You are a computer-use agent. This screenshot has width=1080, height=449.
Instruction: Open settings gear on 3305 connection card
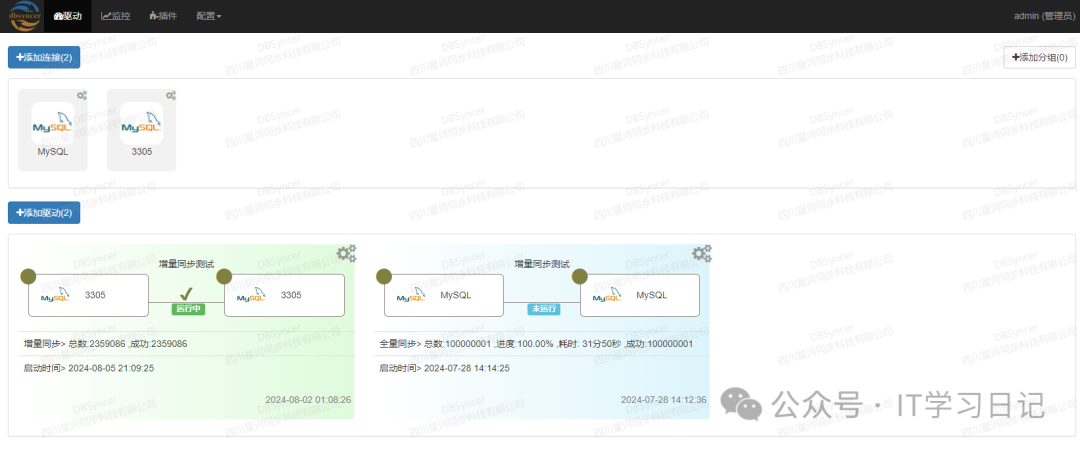(x=171, y=96)
